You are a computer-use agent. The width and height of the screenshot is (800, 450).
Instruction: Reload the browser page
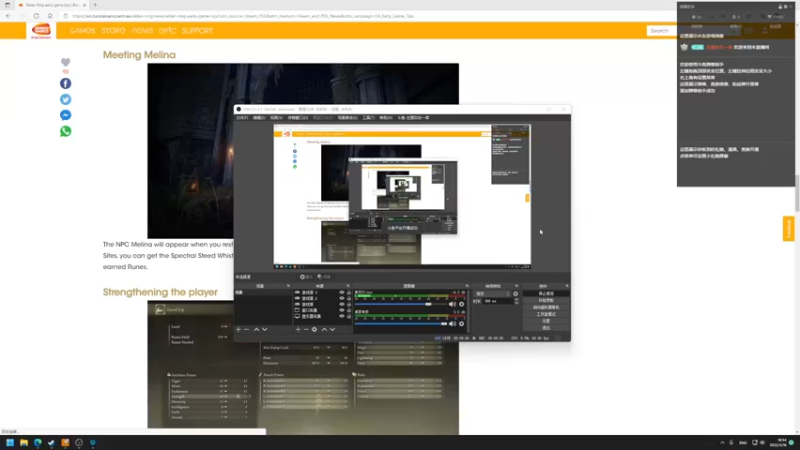pyautogui.click(x=36, y=16)
